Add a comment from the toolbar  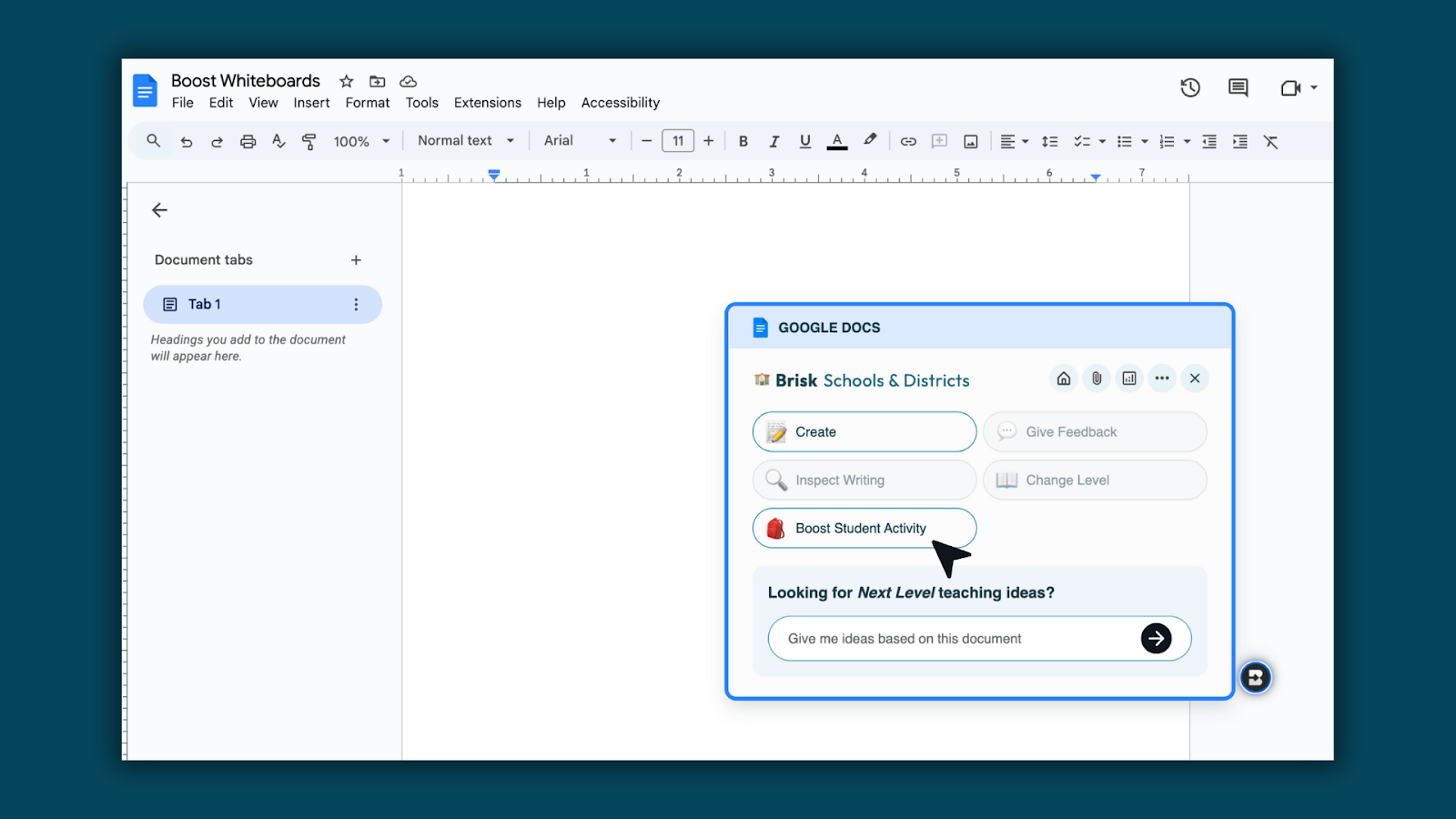coord(939,141)
